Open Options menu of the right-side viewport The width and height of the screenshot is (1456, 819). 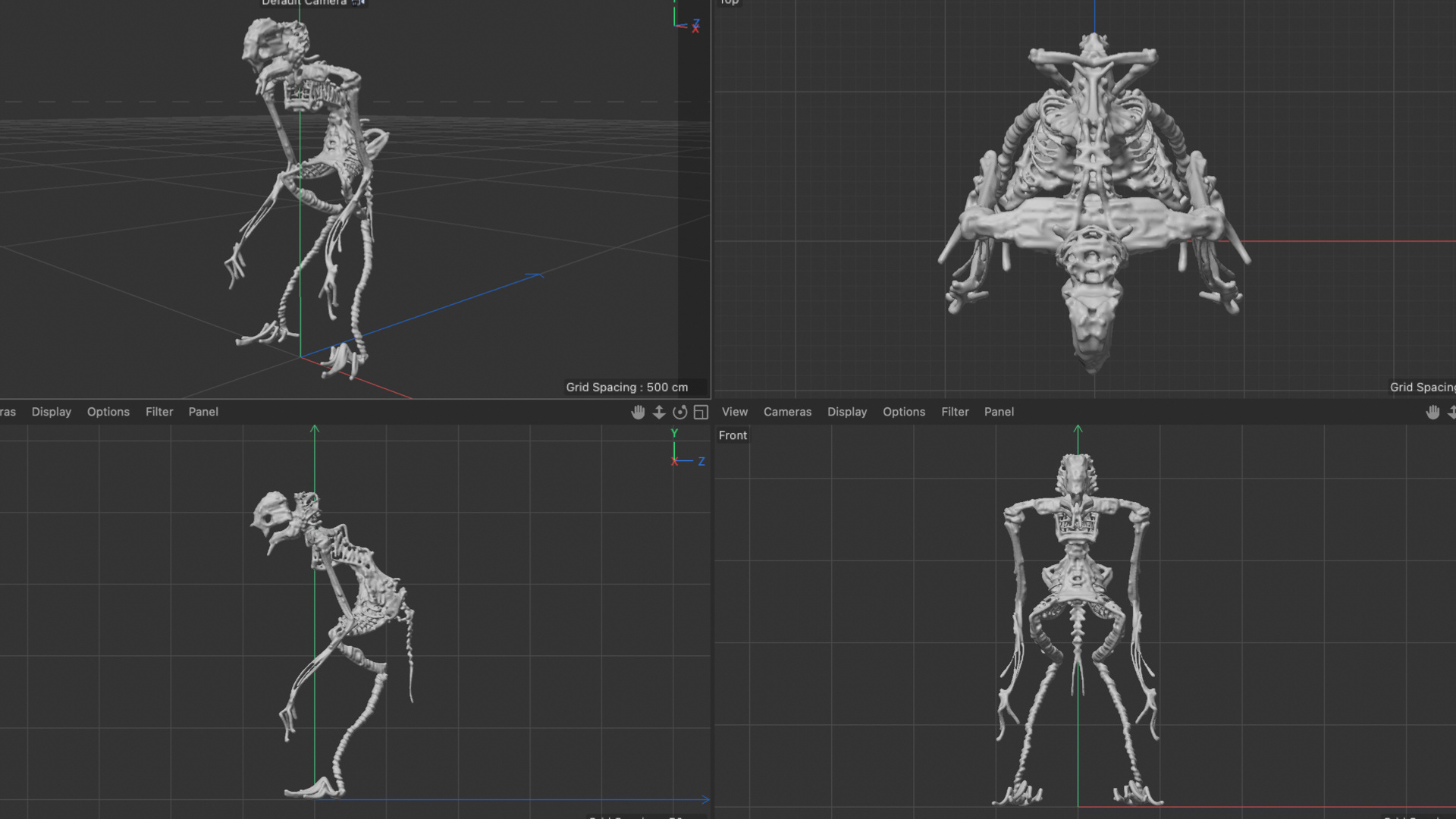pos(108,412)
